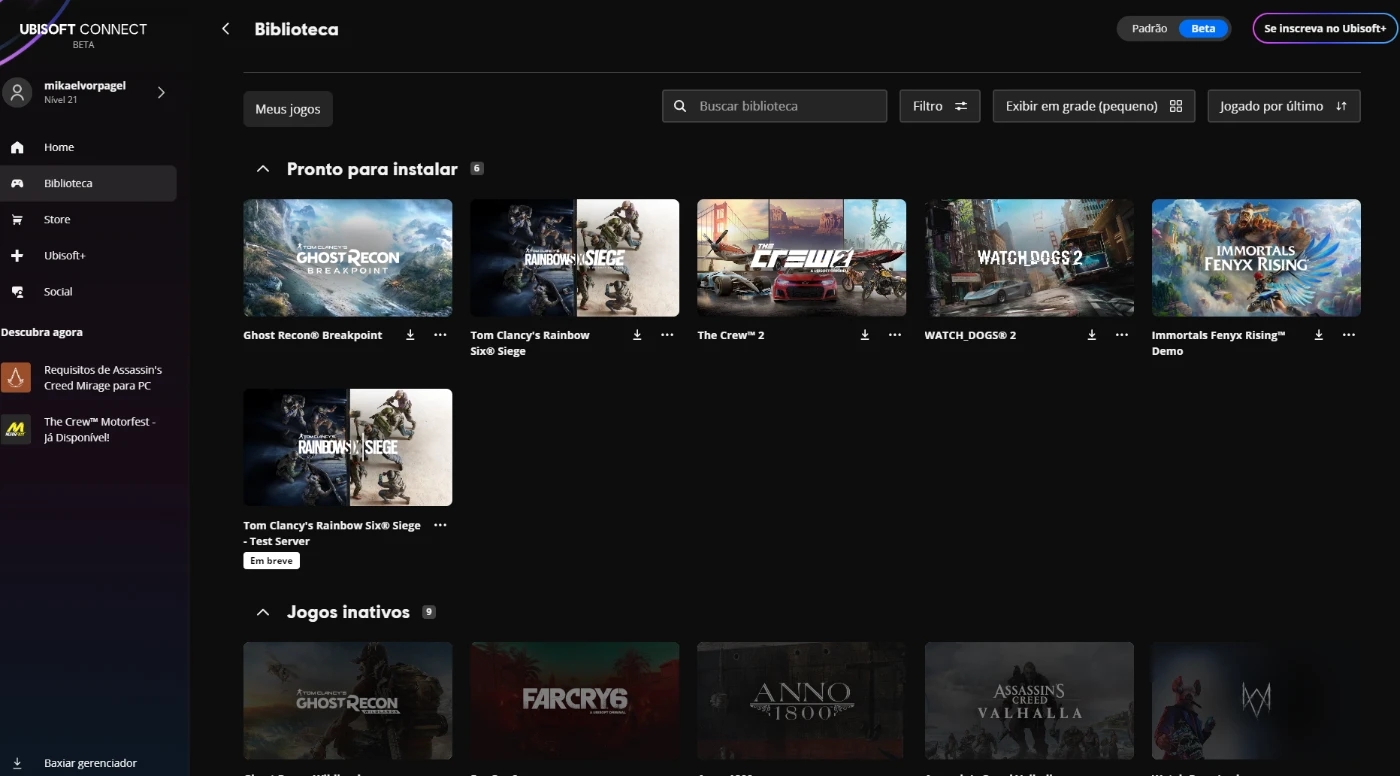
Task: Click the count badge beside Pronto para instalar
Action: pos(477,168)
